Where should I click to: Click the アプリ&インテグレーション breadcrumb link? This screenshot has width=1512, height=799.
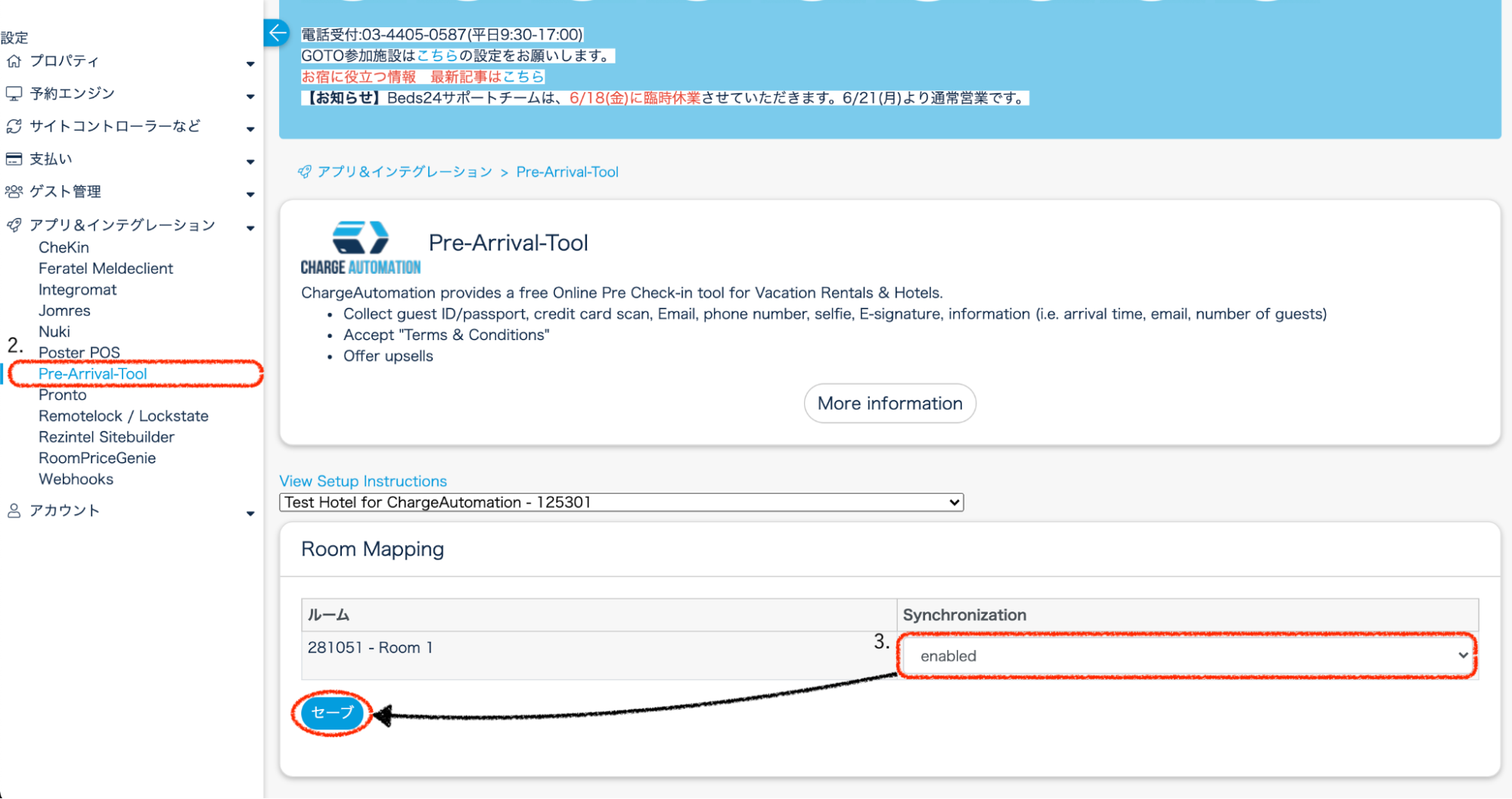[404, 172]
